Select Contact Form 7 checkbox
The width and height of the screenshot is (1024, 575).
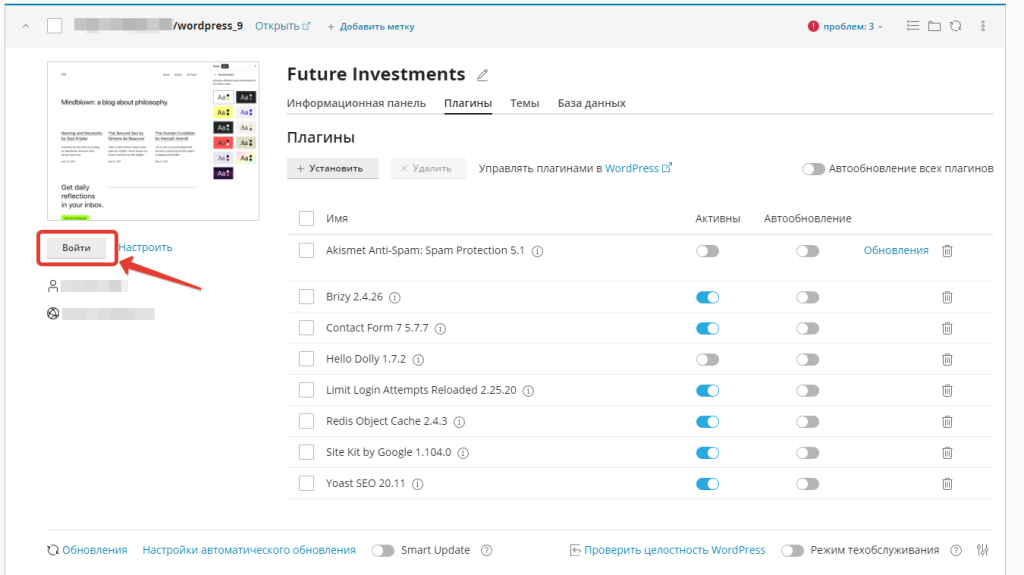tap(306, 328)
